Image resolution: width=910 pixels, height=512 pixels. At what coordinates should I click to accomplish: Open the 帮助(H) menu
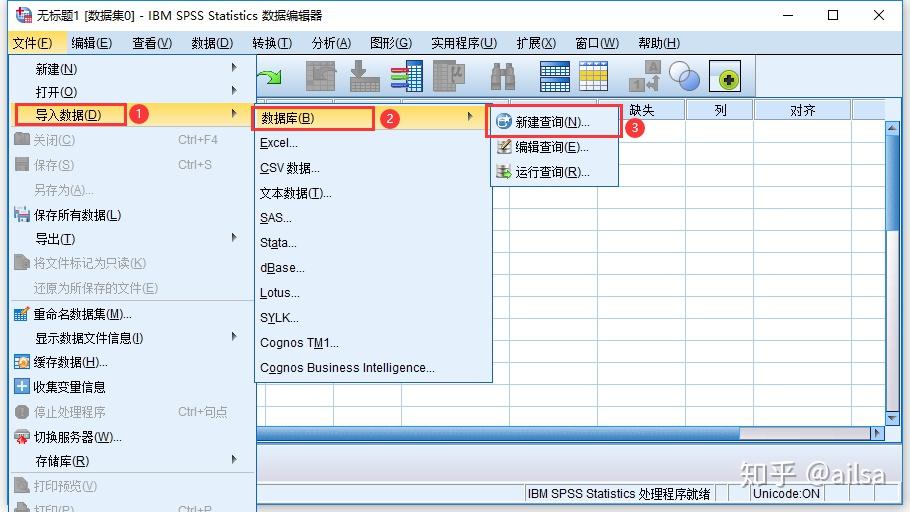[659, 43]
